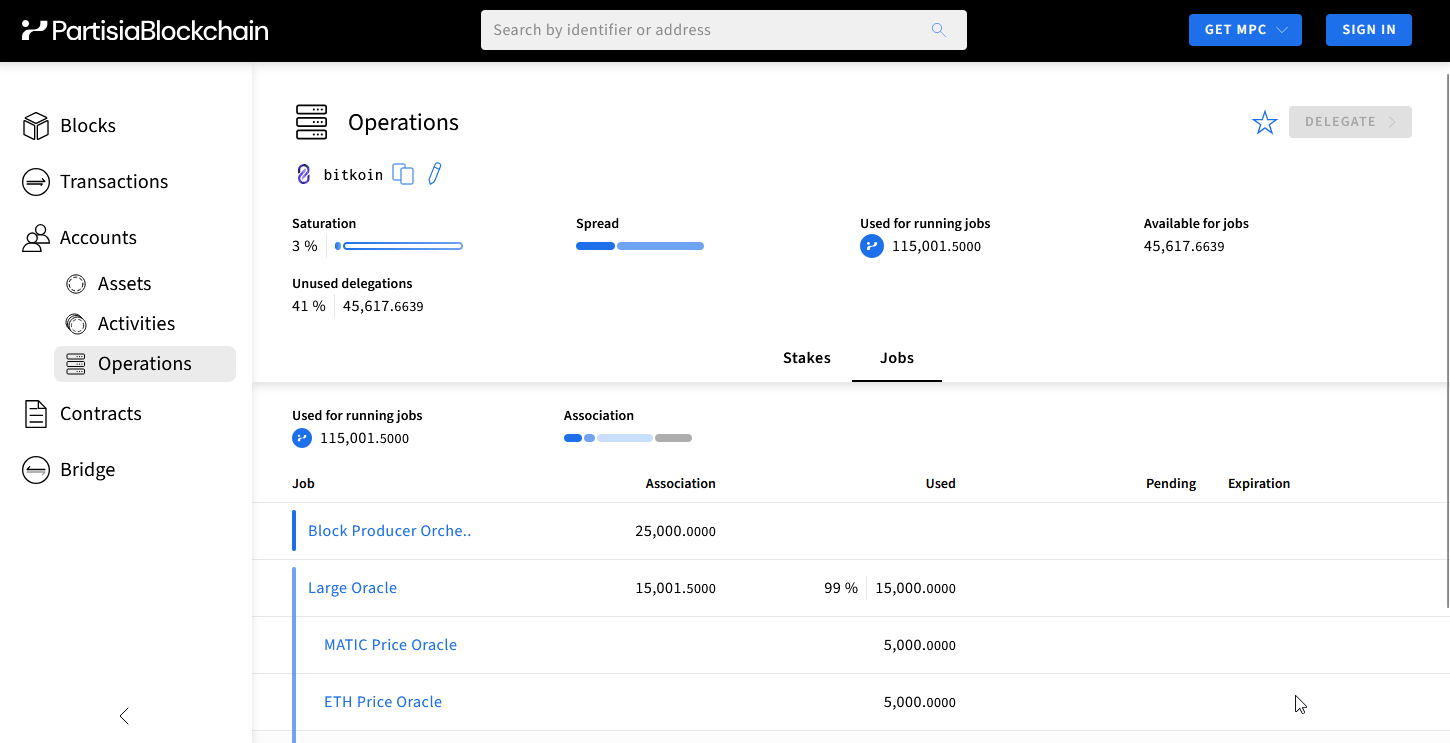
Task: Toggle the favorite star for this operator
Action: (1265, 123)
